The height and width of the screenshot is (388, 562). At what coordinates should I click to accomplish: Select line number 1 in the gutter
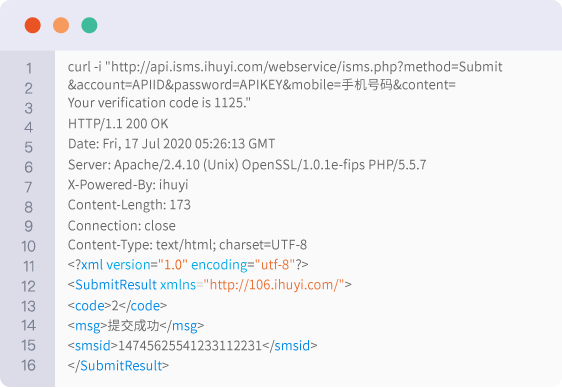(29, 68)
